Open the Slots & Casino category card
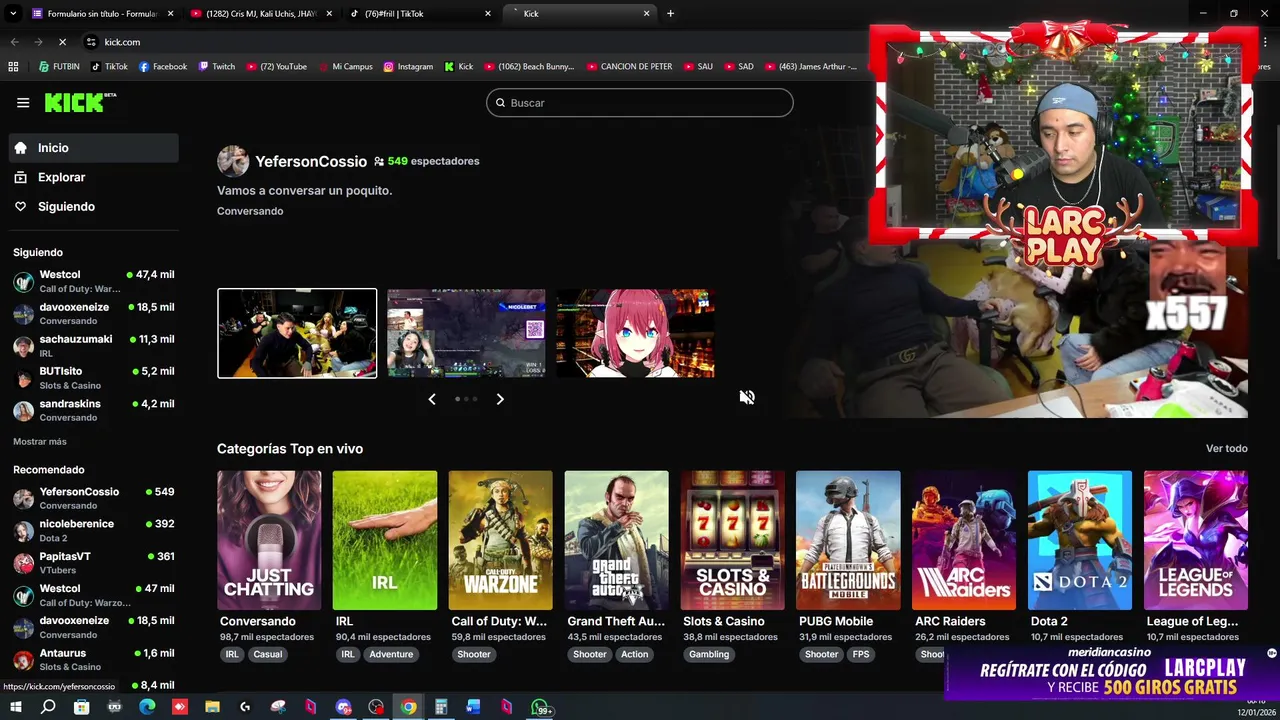Viewport: 1280px width, 720px height. [x=732, y=540]
